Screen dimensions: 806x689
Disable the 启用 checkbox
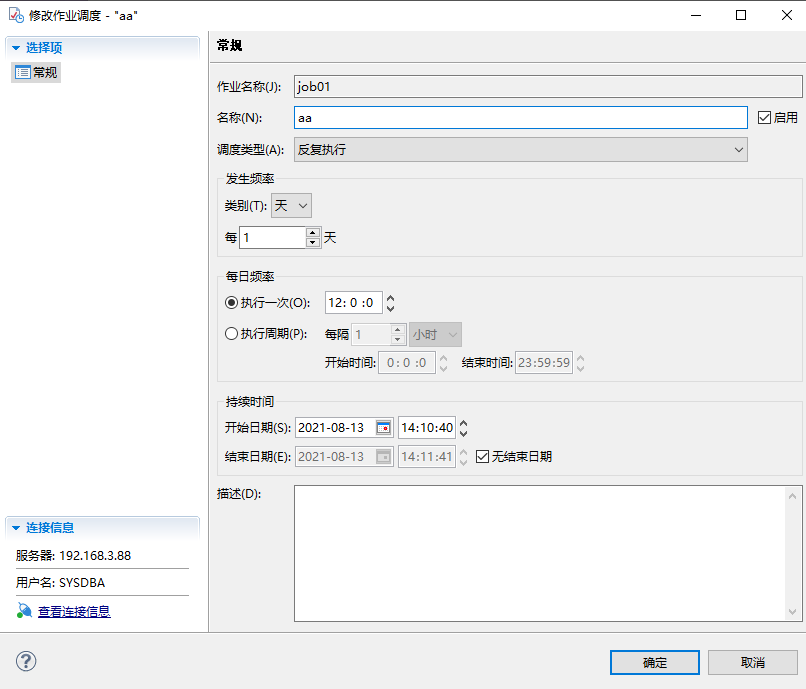pos(766,117)
